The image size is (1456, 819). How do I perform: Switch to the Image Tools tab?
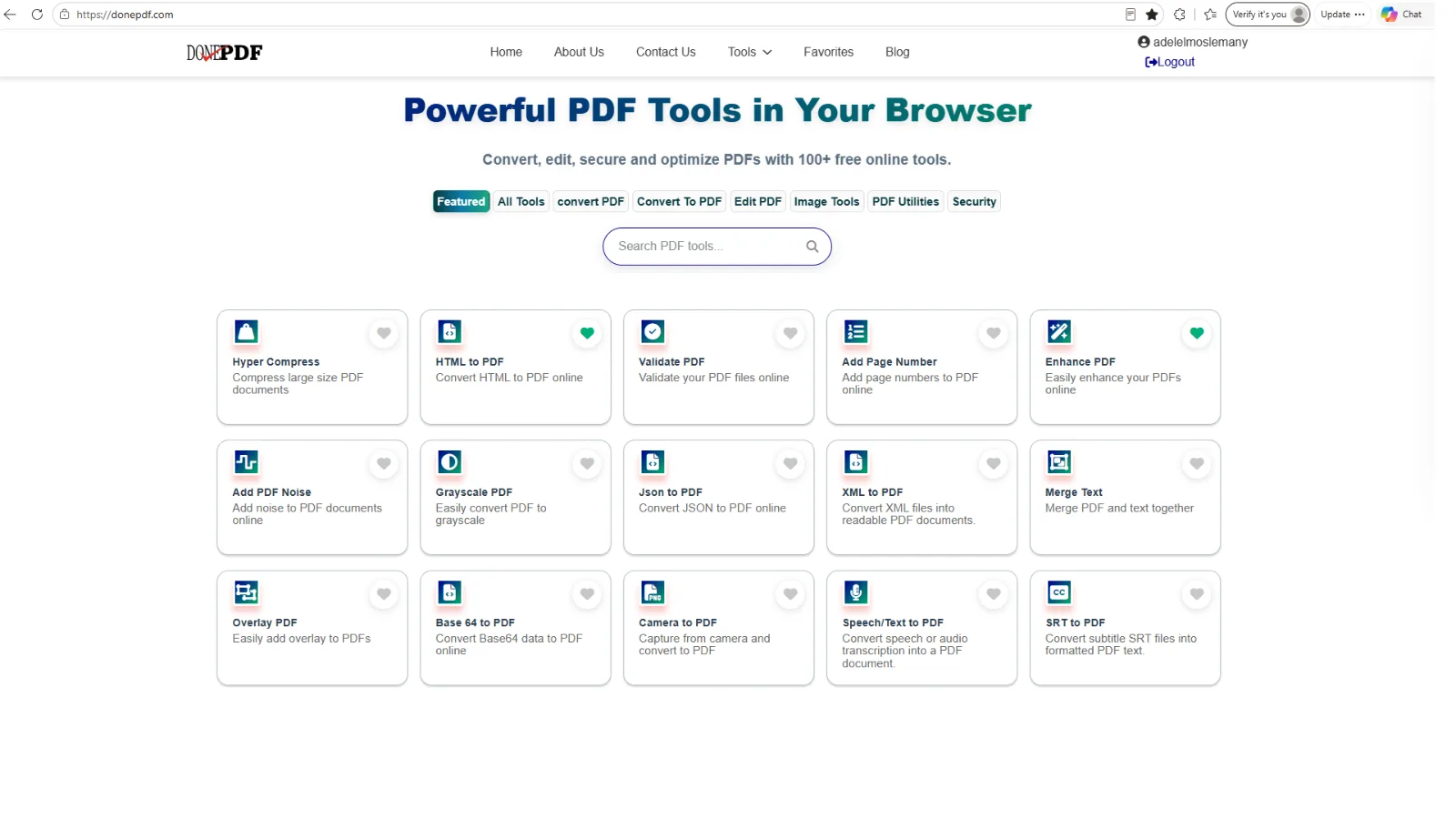click(x=826, y=202)
